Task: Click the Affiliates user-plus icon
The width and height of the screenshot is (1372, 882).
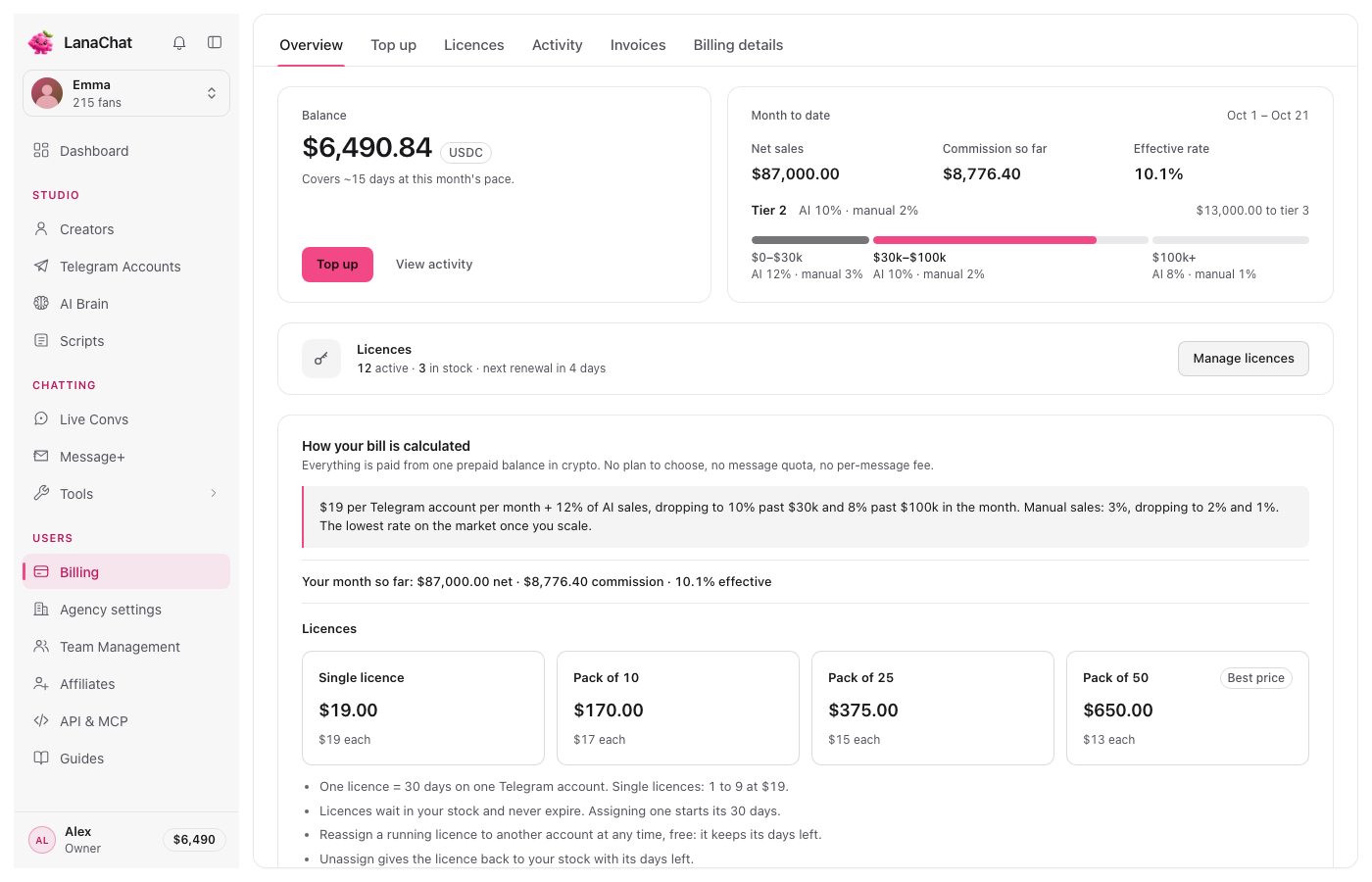Action: pyautogui.click(x=41, y=683)
